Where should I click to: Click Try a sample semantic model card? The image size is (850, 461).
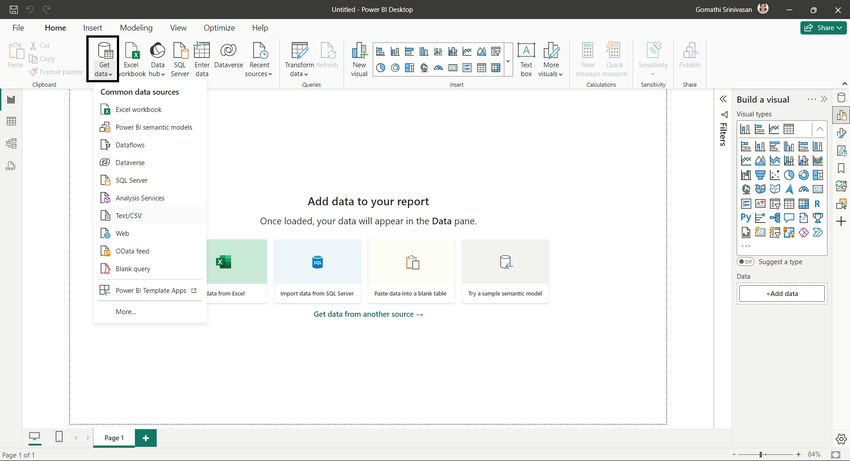pos(505,271)
